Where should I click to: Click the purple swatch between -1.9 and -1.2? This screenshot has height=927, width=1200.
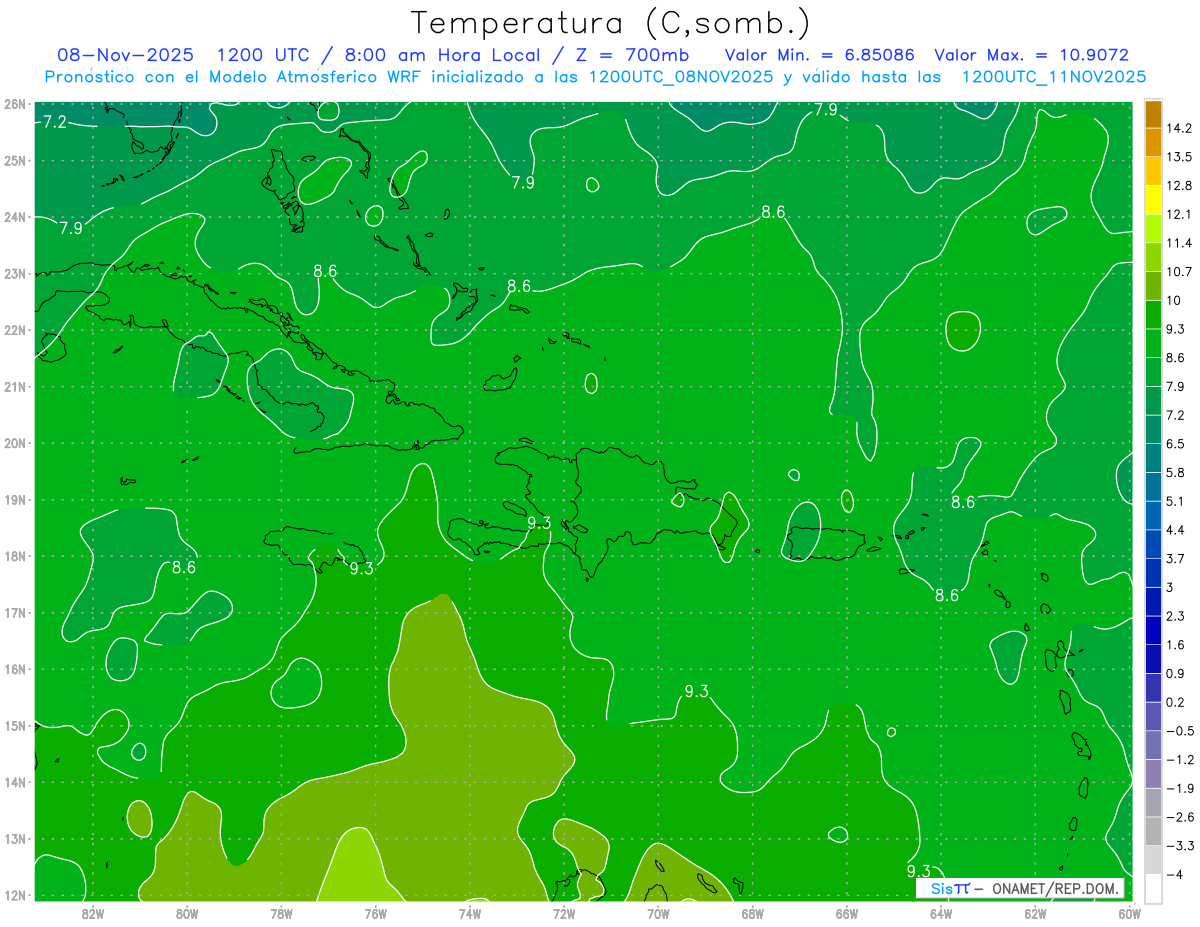point(1153,774)
